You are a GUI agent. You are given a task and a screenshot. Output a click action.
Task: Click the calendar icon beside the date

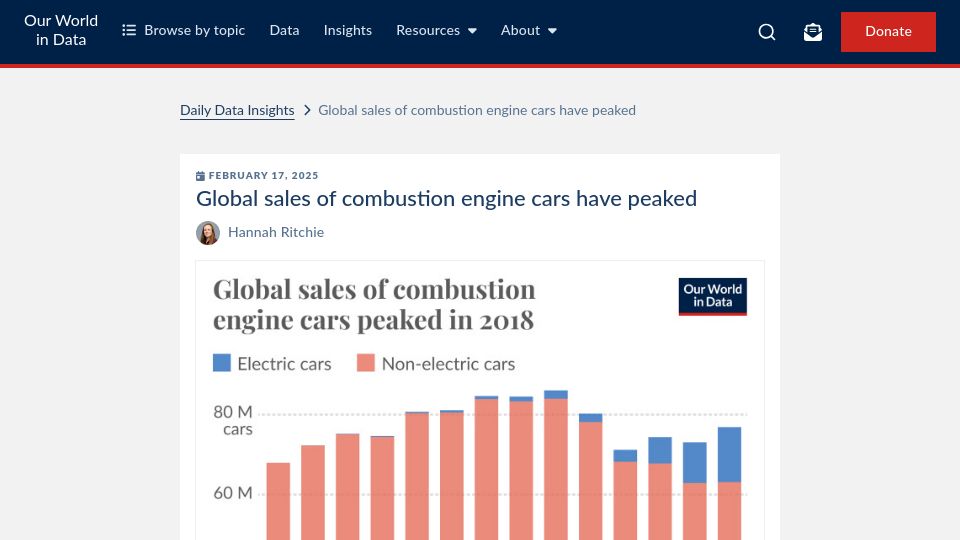coord(200,176)
